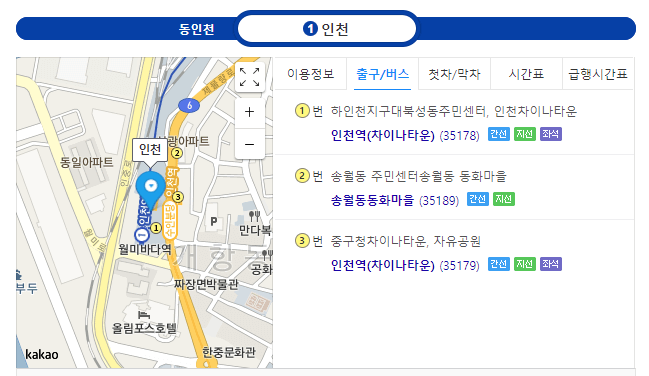Click 올림포스호텔 text label on map
Screen dimensions: 649x376
(x=144, y=328)
